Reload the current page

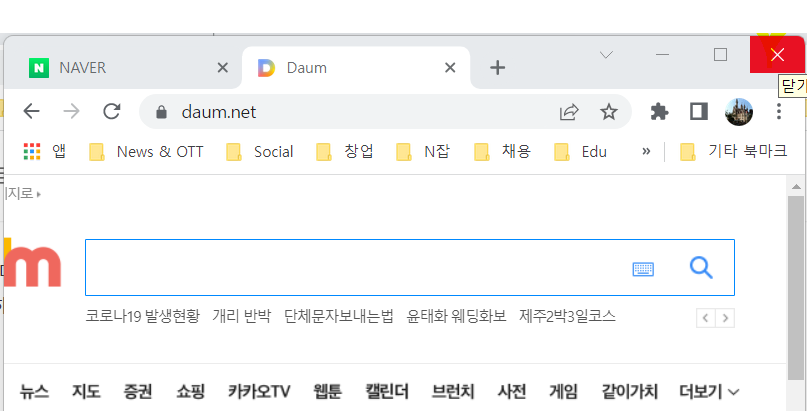(x=112, y=111)
